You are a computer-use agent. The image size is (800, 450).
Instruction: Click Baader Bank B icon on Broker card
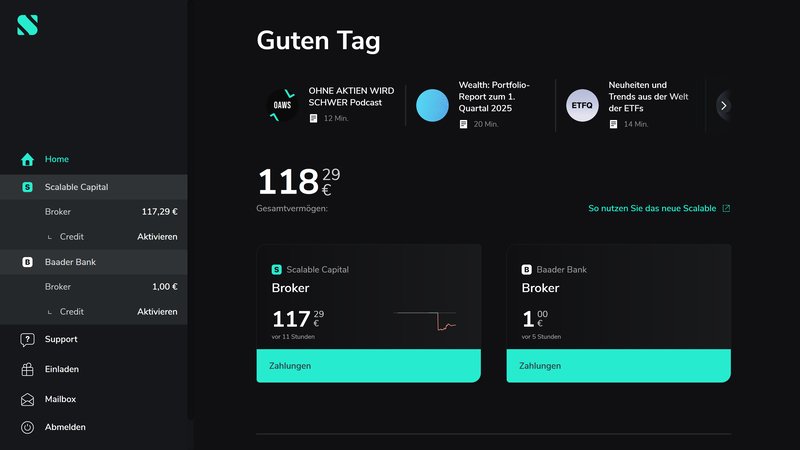tap(527, 269)
